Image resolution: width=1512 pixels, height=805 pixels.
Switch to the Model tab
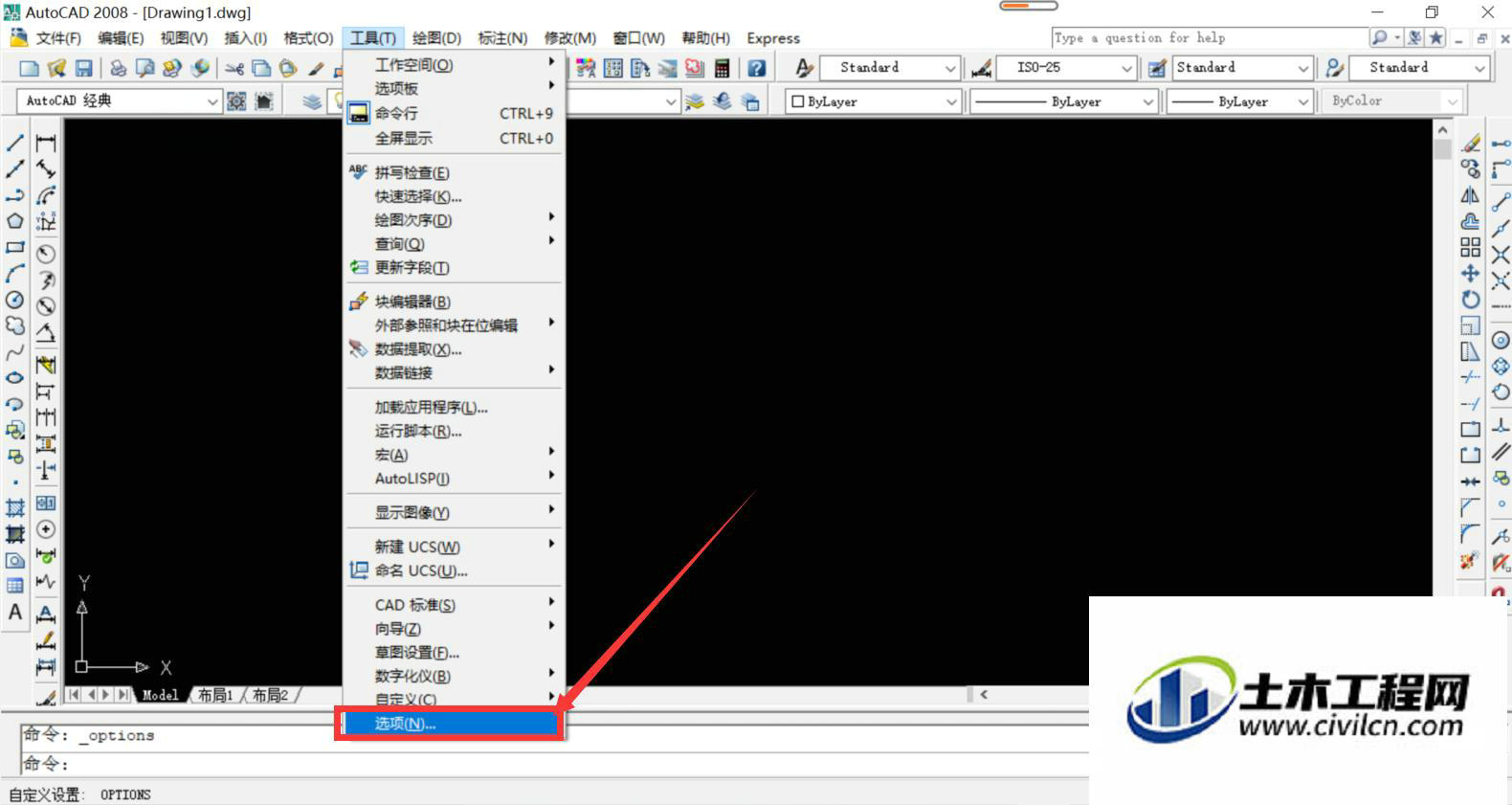[x=160, y=695]
